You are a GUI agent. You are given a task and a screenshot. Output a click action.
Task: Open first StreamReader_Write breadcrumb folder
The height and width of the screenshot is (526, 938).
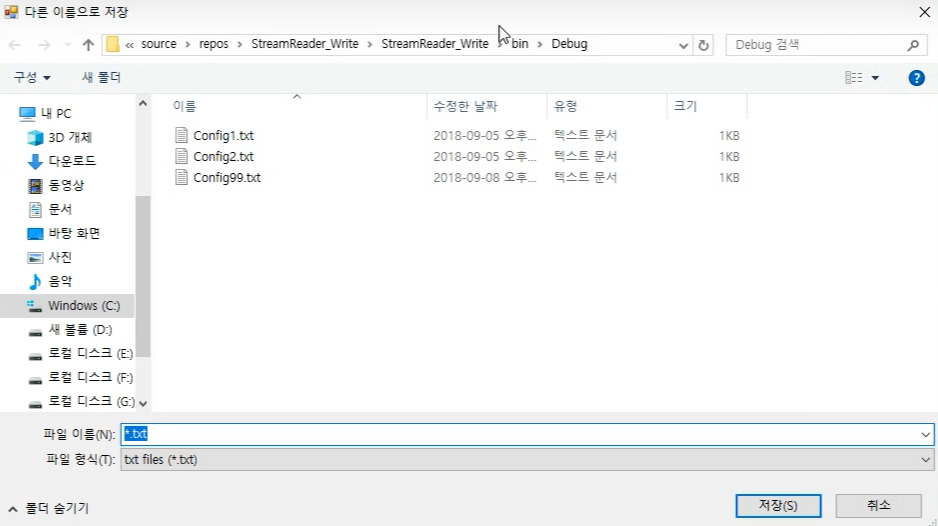pyautogui.click(x=304, y=44)
